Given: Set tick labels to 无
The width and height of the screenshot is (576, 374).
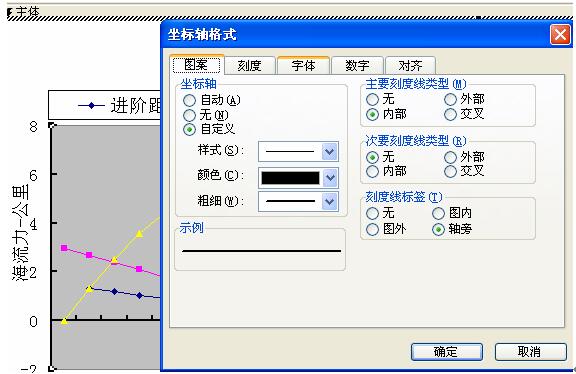Looking at the screenshot, I should pyautogui.click(x=372, y=213).
